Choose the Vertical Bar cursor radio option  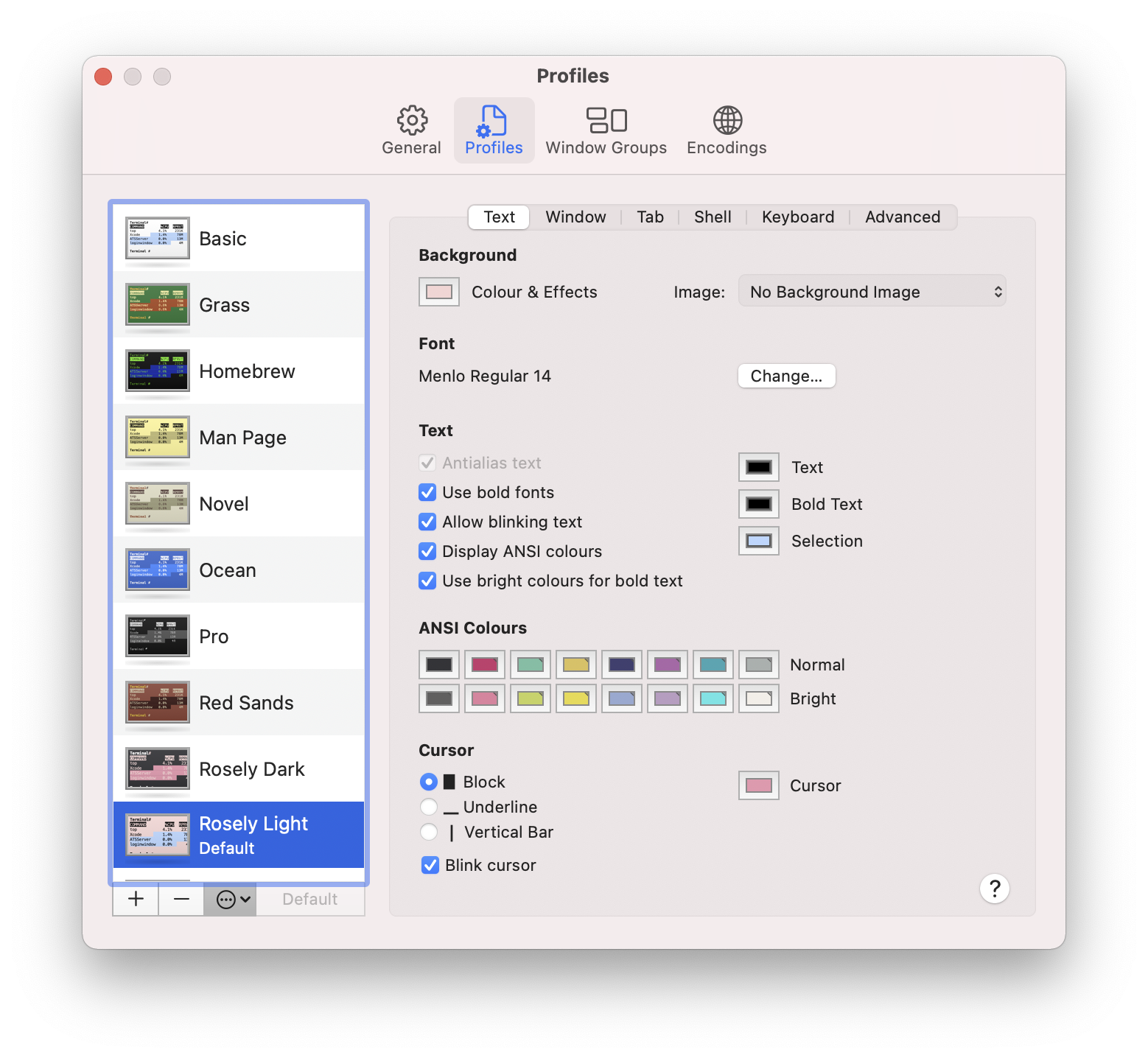(x=429, y=832)
